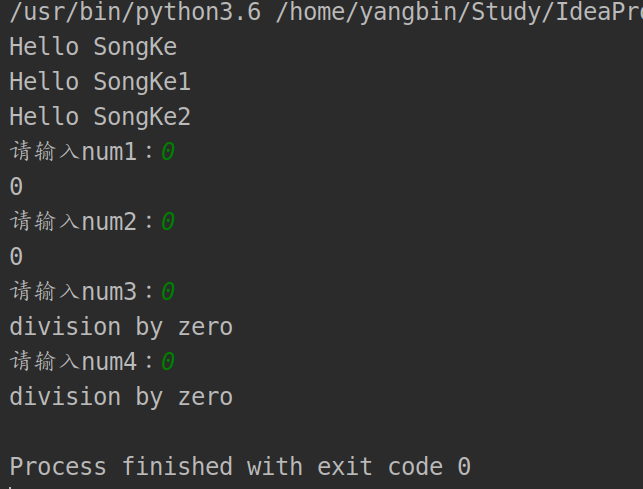
Task: Click the green 0 entered for num1
Action: point(168,151)
